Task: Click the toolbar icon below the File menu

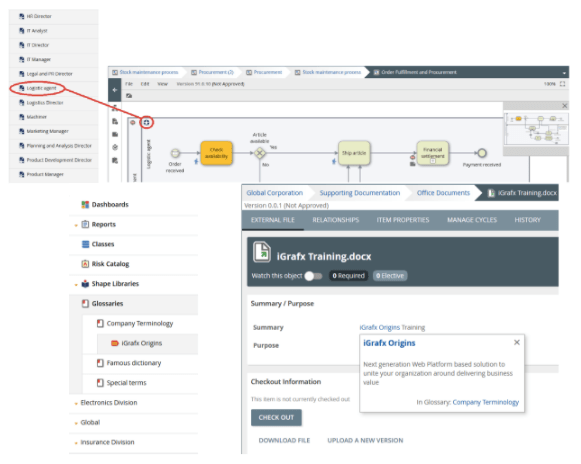Action: tap(129, 96)
